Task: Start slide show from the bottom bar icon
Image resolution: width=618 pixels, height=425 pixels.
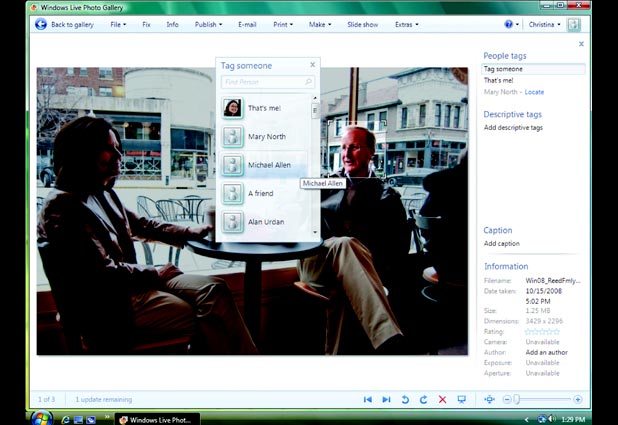Action: [461, 400]
